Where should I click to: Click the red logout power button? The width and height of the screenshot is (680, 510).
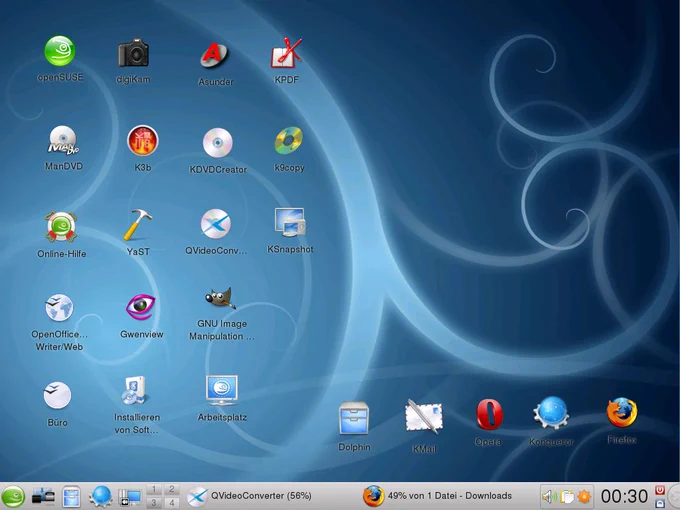click(659, 490)
